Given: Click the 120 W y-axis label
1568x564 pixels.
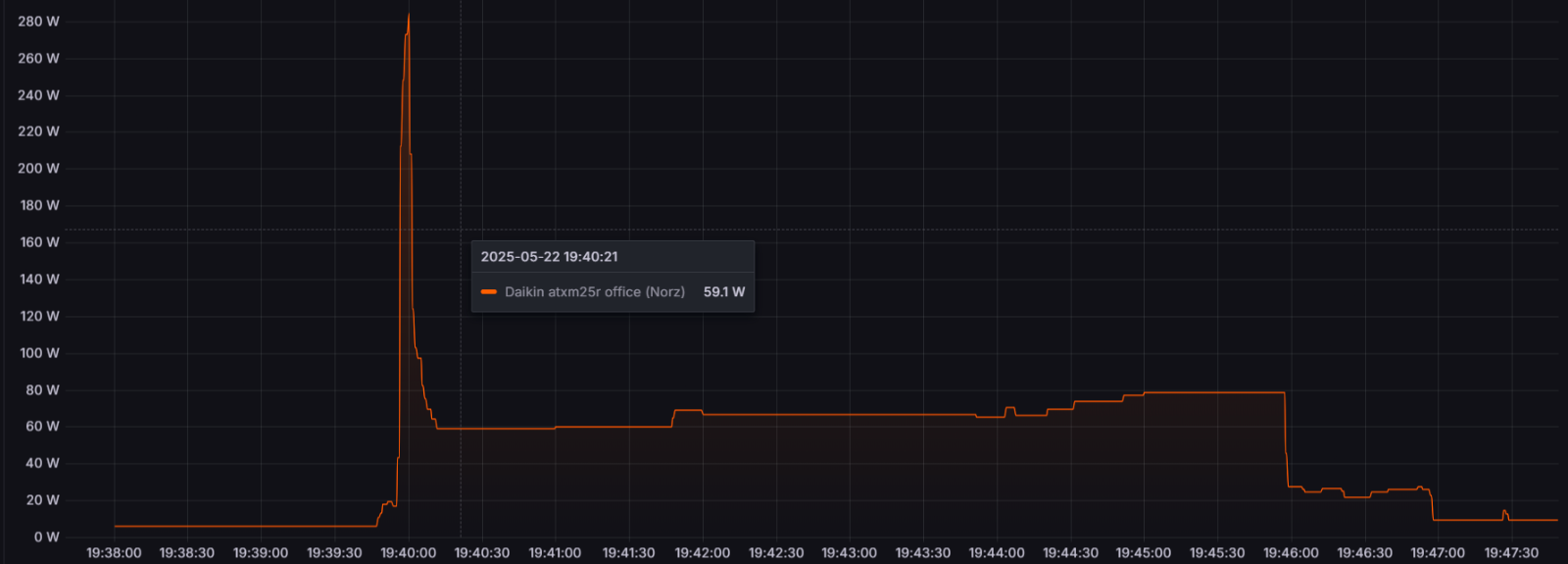Looking at the screenshot, I should [x=39, y=317].
